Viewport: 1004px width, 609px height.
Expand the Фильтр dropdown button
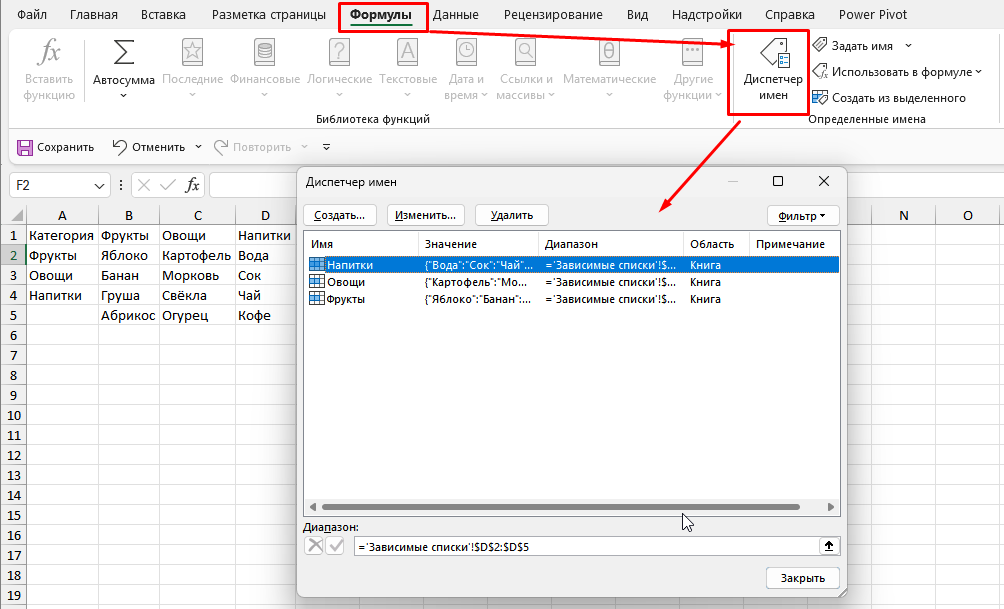(801, 215)
